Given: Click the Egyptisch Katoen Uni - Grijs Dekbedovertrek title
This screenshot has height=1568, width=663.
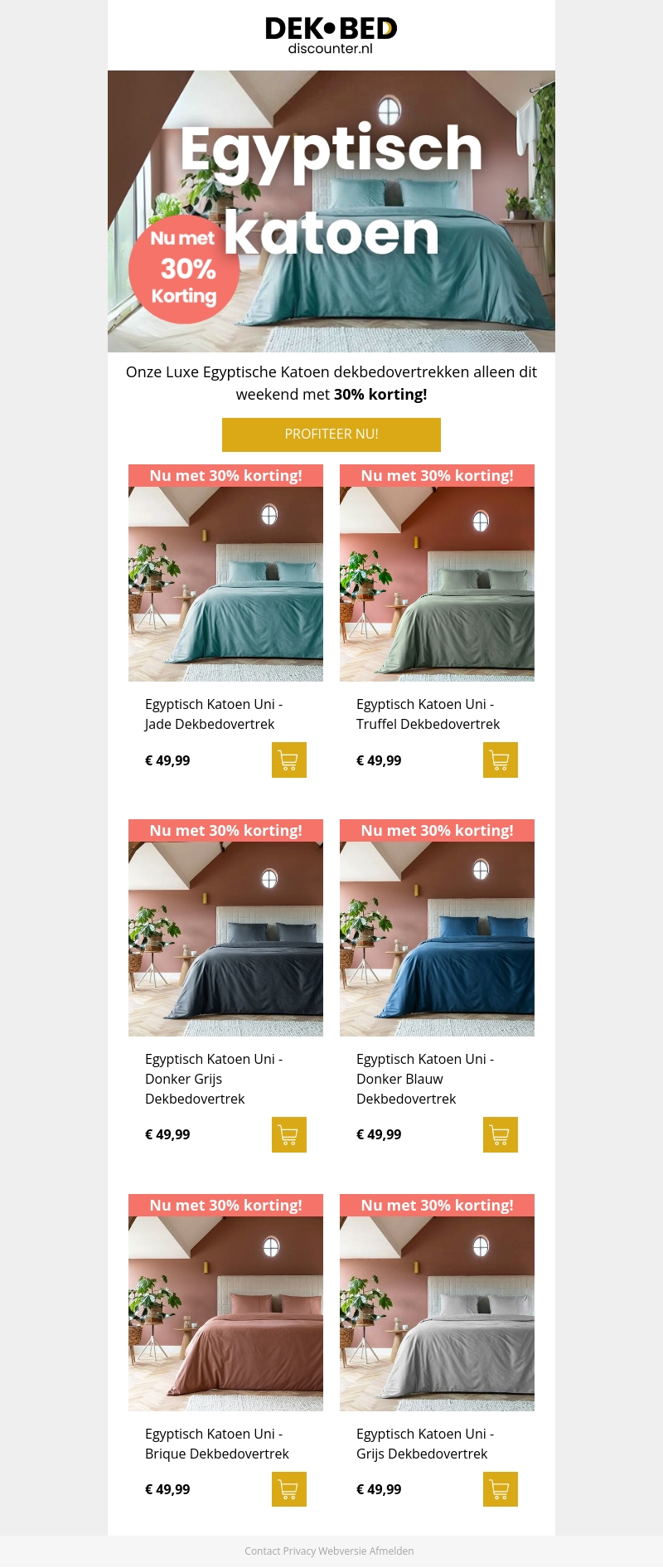Looking at the screenshot, I should click(x=425, y=1444).
